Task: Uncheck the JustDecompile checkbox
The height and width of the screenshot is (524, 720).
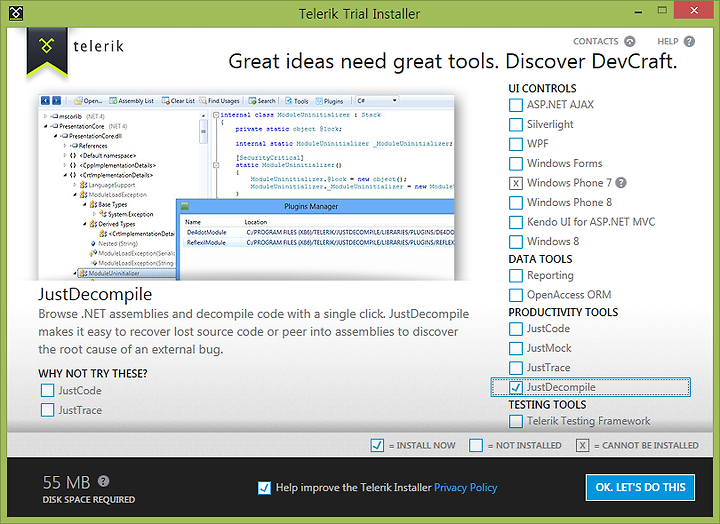Action: pyautogui.click(x=516, y=388)
